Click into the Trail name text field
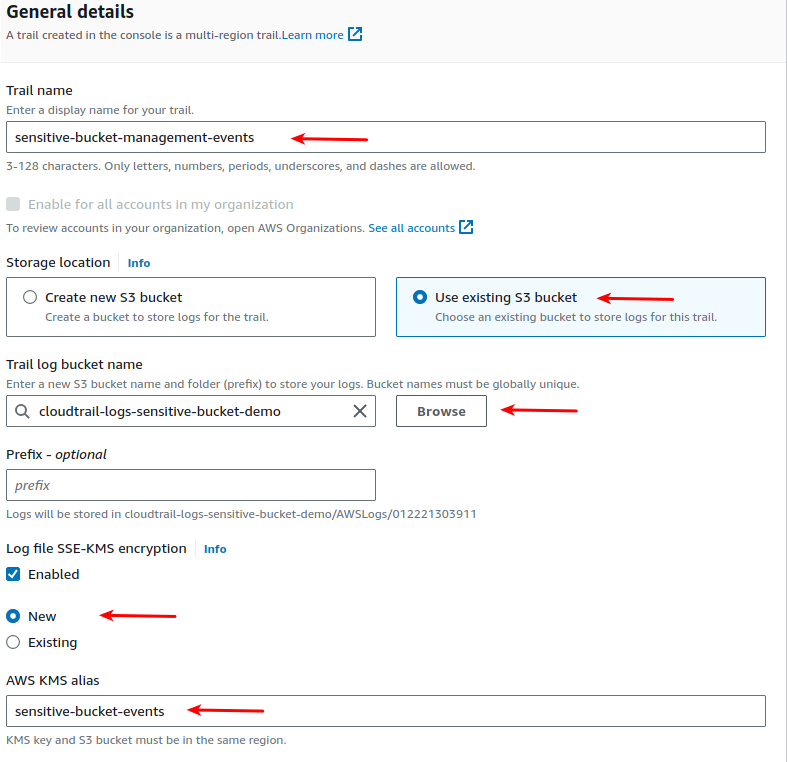Screen dimensions: 787x762 tap(385, 137)
